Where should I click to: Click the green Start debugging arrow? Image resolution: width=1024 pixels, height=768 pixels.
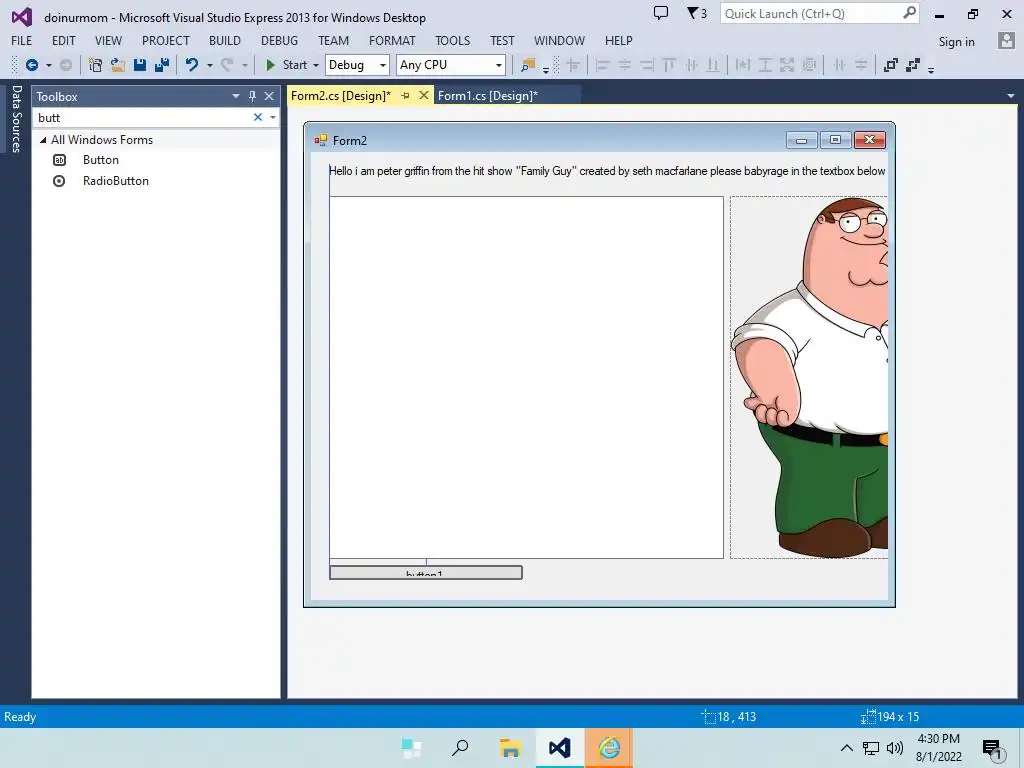(x=270, y=65)
